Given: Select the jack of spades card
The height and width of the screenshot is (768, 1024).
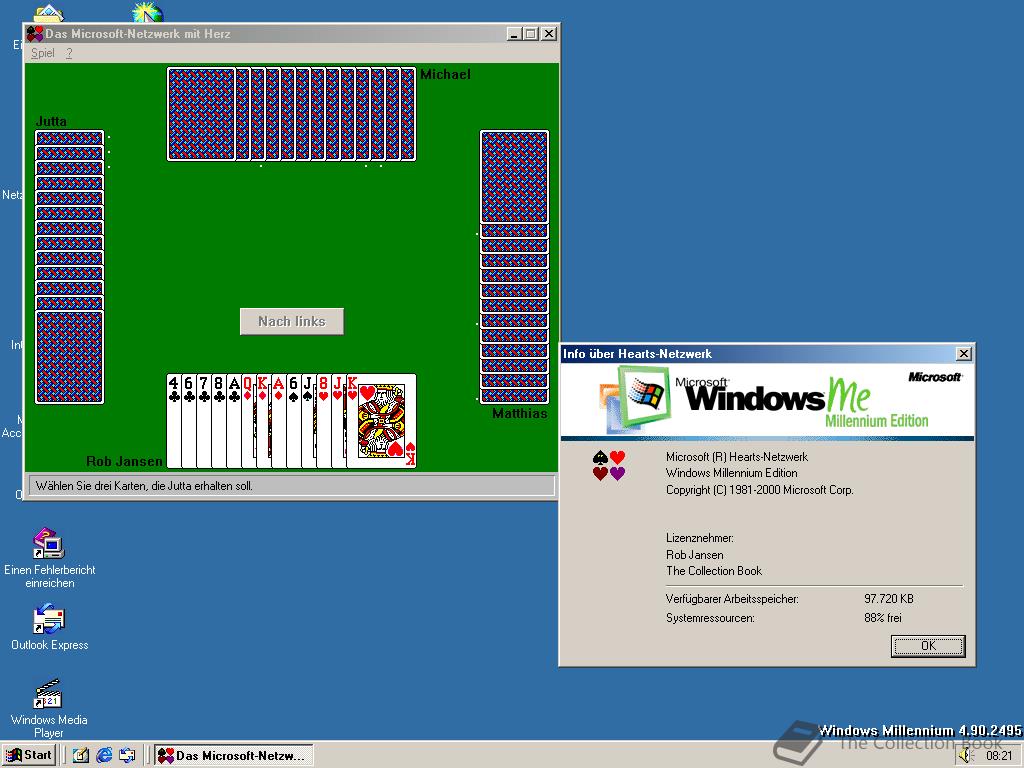Looking at the screenshot, I should tap(309, 421).
